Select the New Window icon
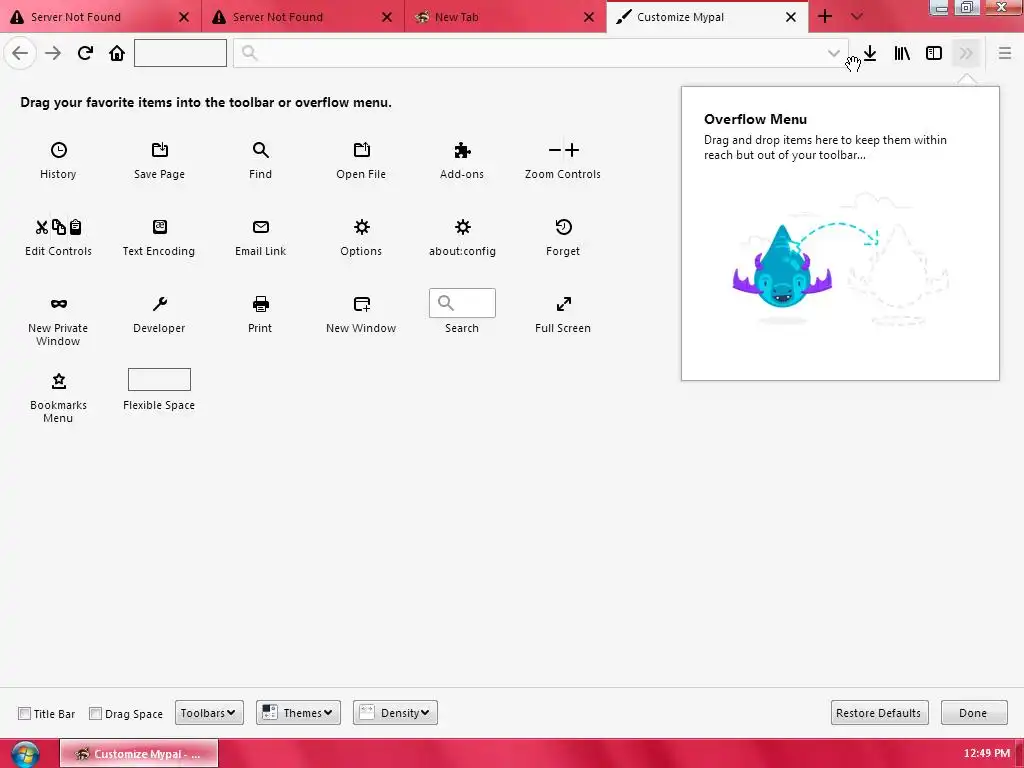Viewport: 1024px width, 768px height. pyautogui.click(x=361, y=304)
